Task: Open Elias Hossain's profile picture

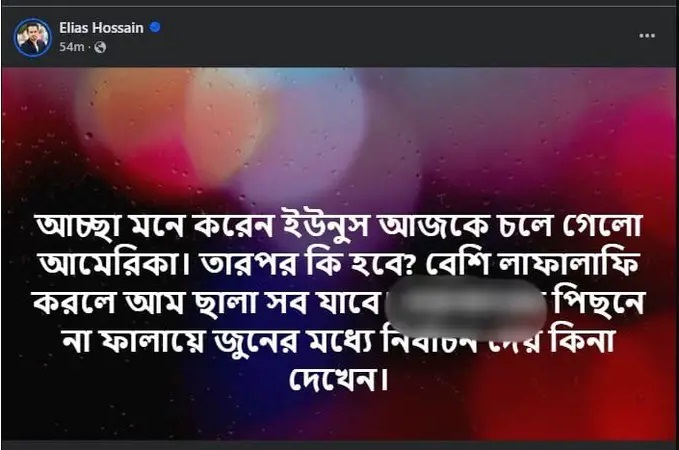Action: coord(32,38)
